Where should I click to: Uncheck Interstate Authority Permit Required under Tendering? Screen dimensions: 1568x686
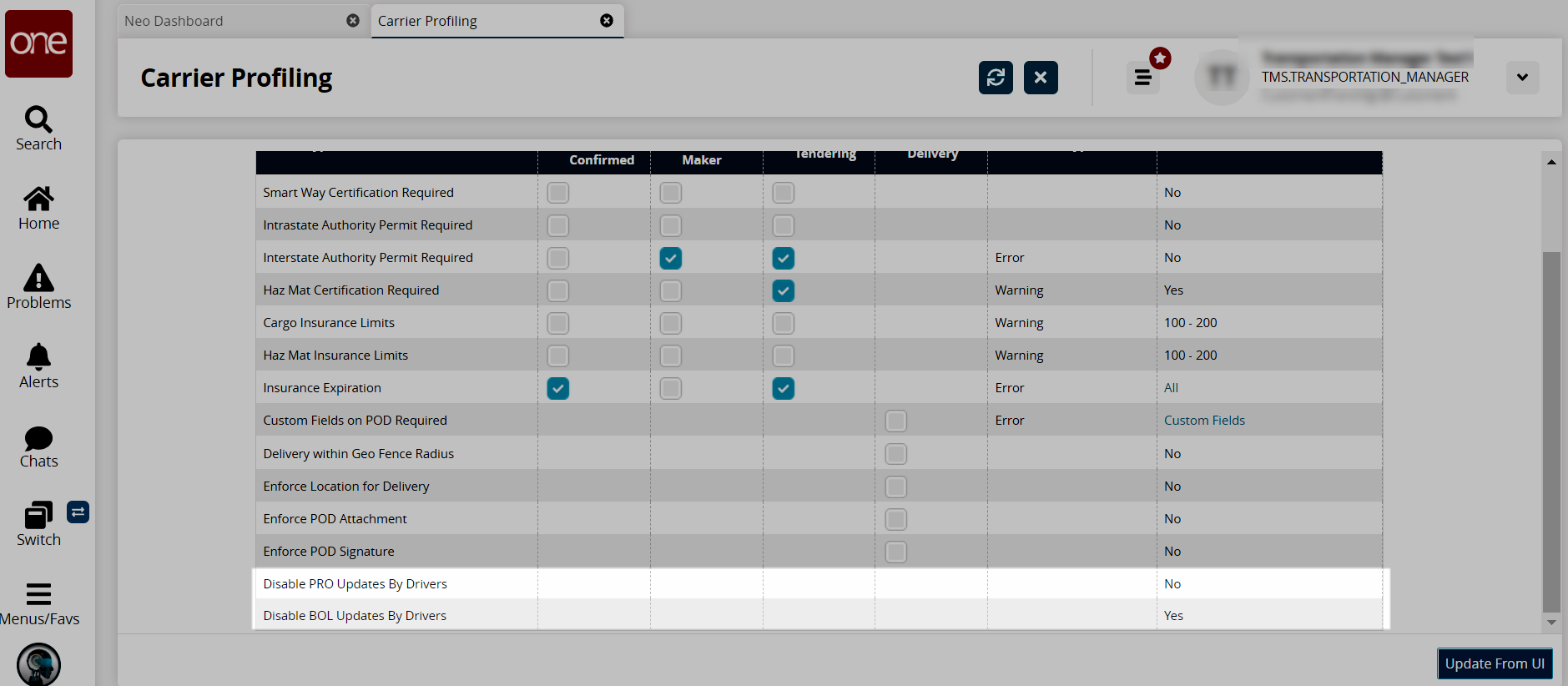pyautogui.click(x=784, y=258)
